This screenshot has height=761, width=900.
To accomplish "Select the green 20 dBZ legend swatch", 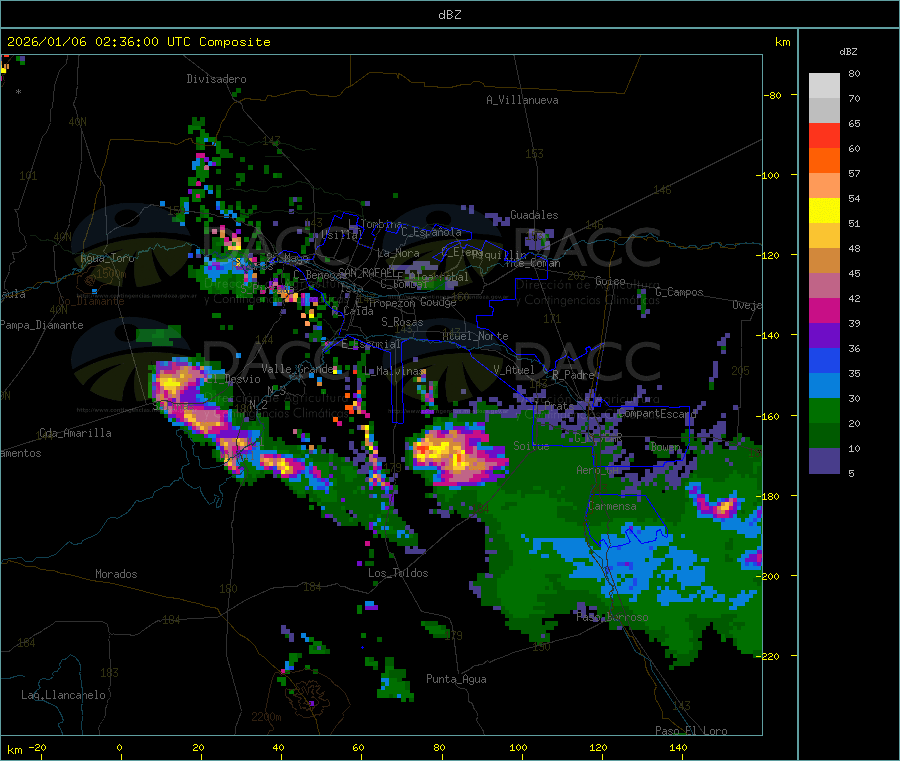I will coord(824,410).
